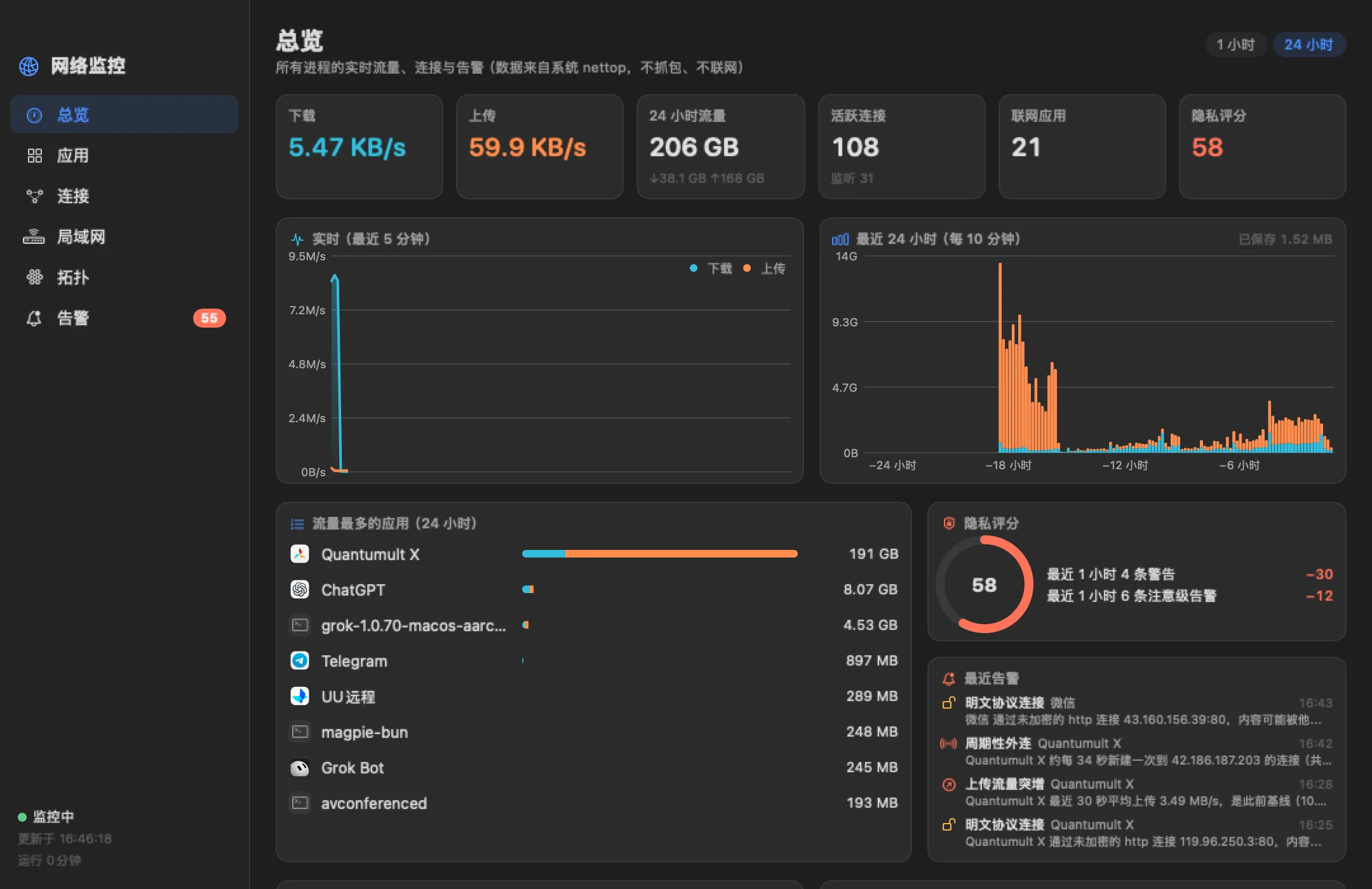
Task: Click the 监控中 status indicator
Action: [x=46, y=817]
